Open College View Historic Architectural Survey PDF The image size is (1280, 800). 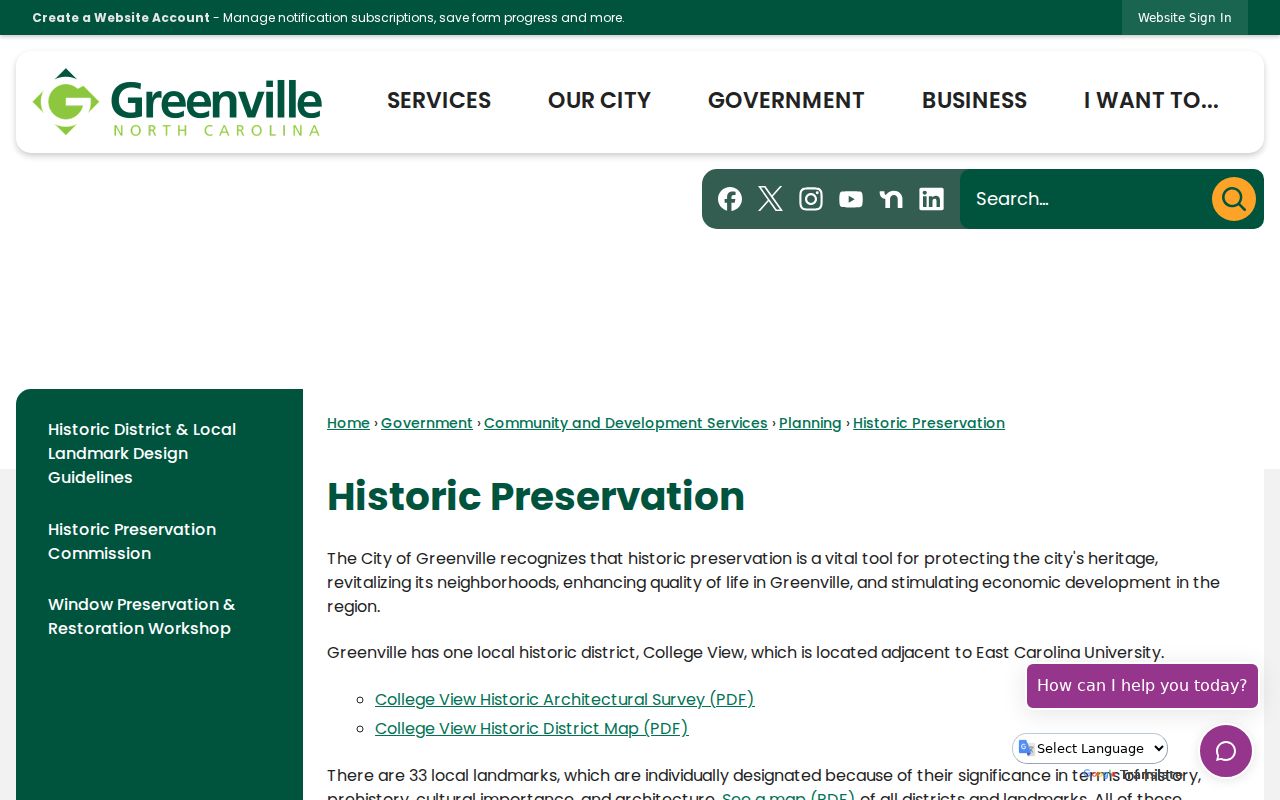[565, 700]
